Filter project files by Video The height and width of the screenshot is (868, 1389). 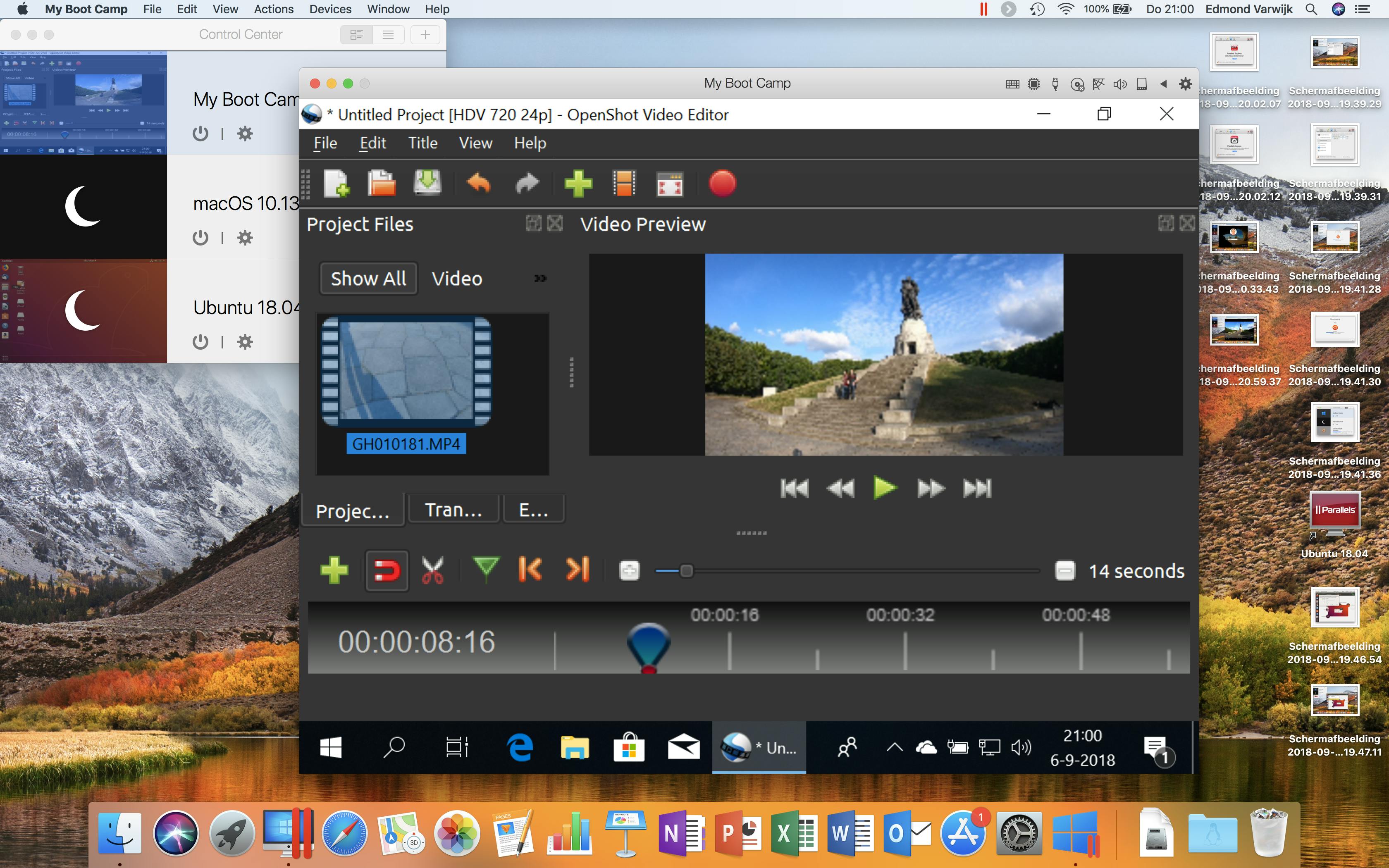pos(457,279)
